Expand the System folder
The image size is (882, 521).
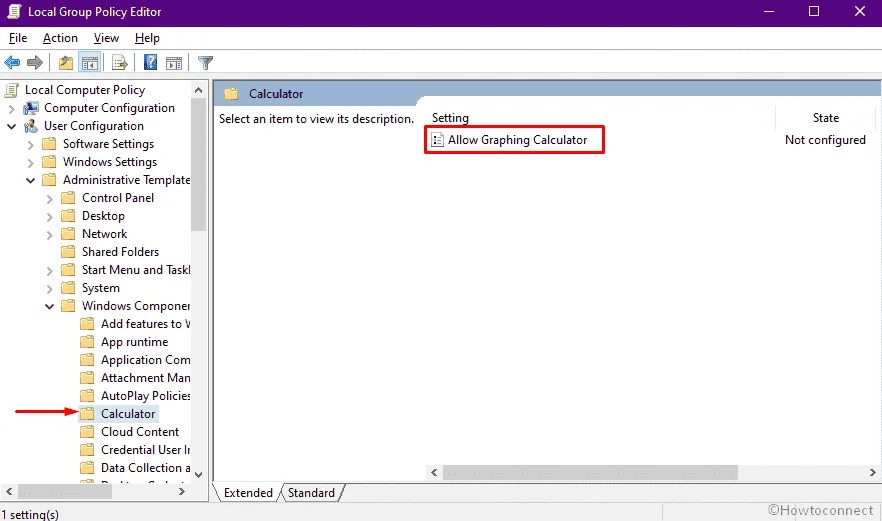[x=50, y=289]
